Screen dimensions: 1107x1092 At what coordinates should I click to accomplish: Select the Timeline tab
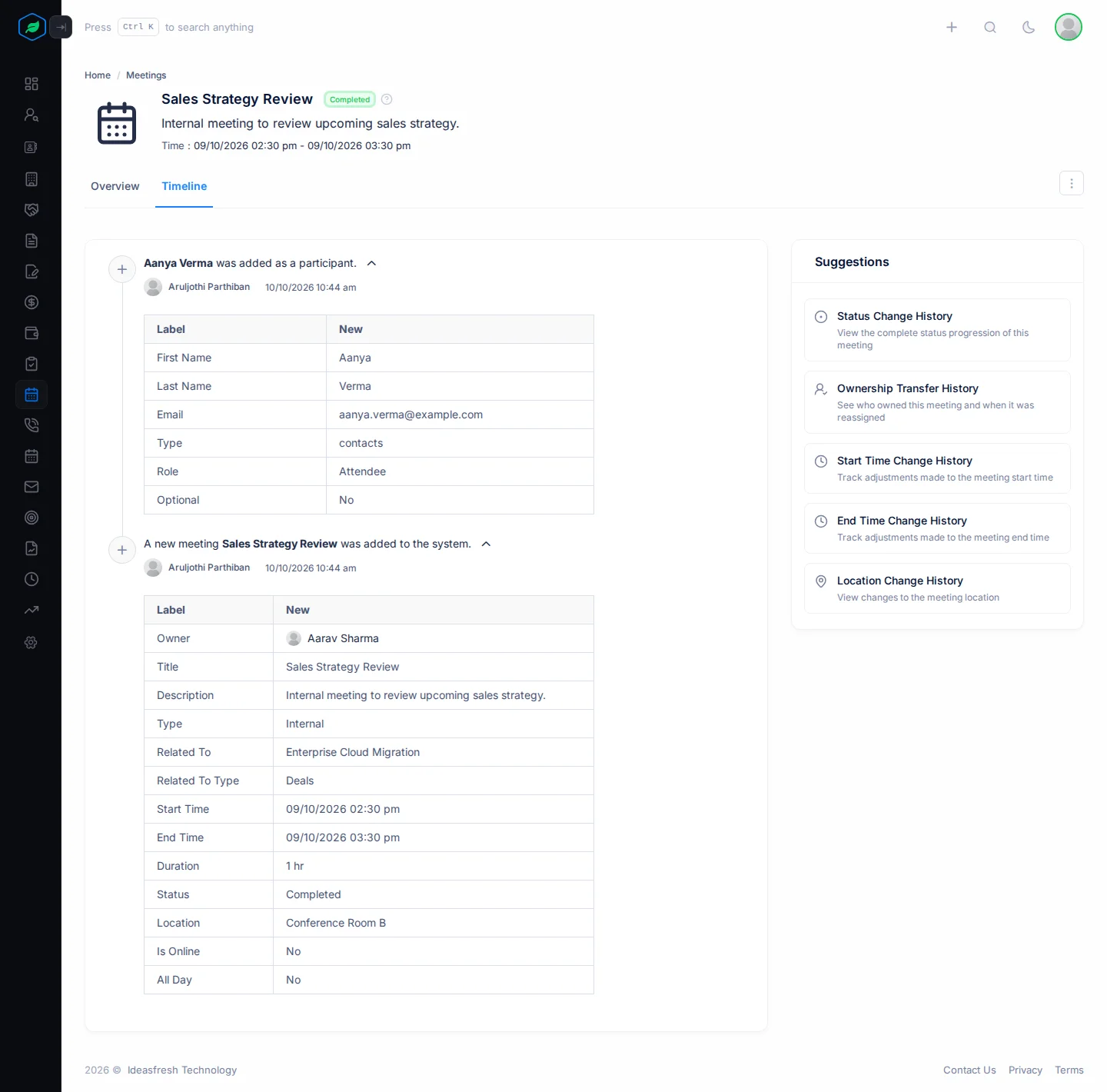[184, 186]
